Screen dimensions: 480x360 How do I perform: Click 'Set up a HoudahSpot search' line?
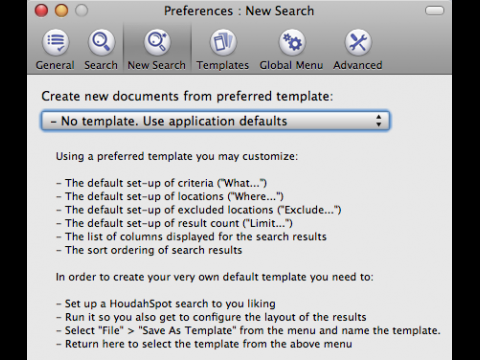(166, 304)
